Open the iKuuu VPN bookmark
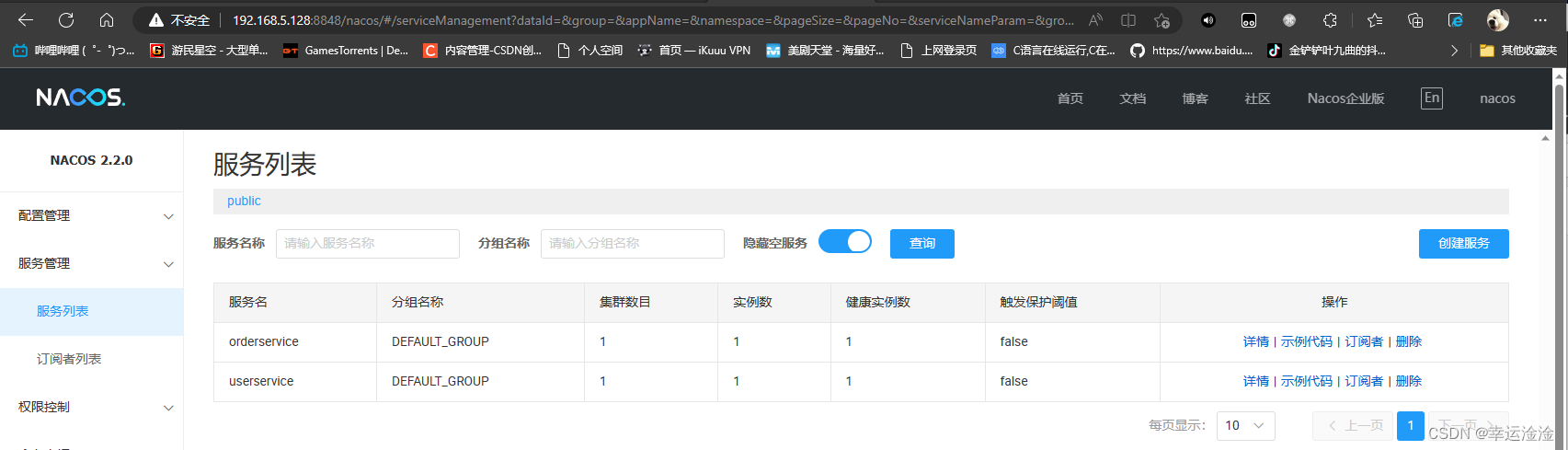 click(694, 51)
